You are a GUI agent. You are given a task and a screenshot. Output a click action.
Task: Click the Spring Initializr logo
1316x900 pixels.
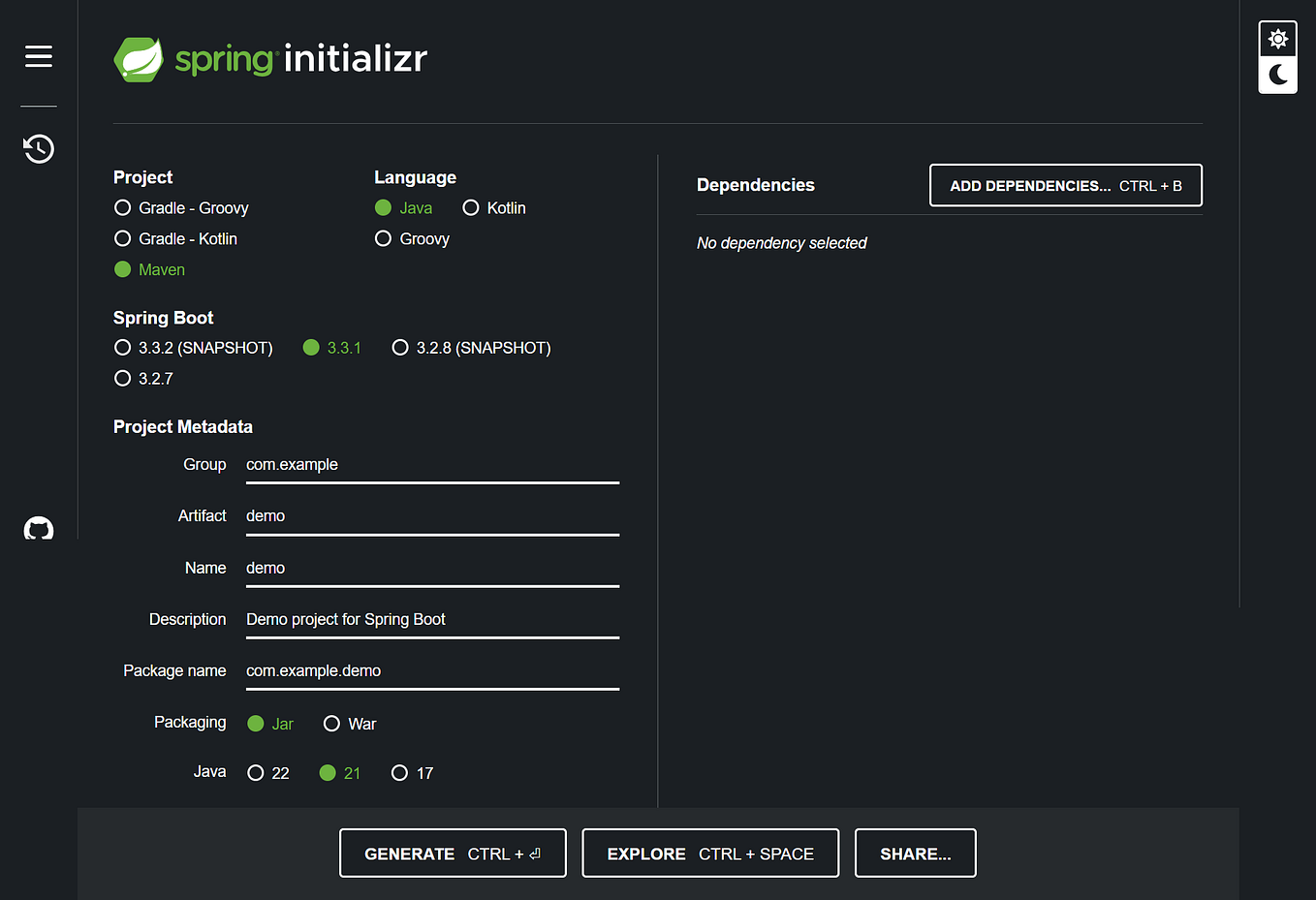click(x=270, y=59)
